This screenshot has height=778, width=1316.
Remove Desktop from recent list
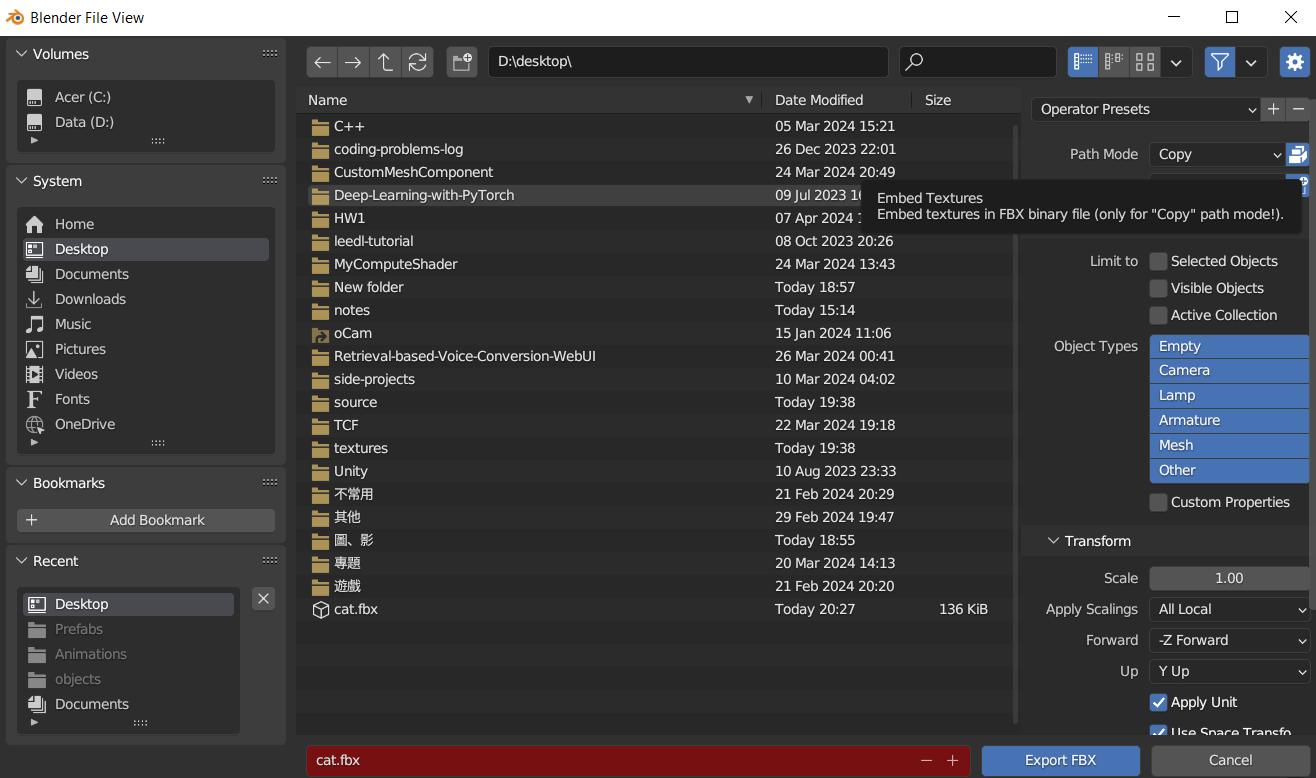click(x=263, y=598)
